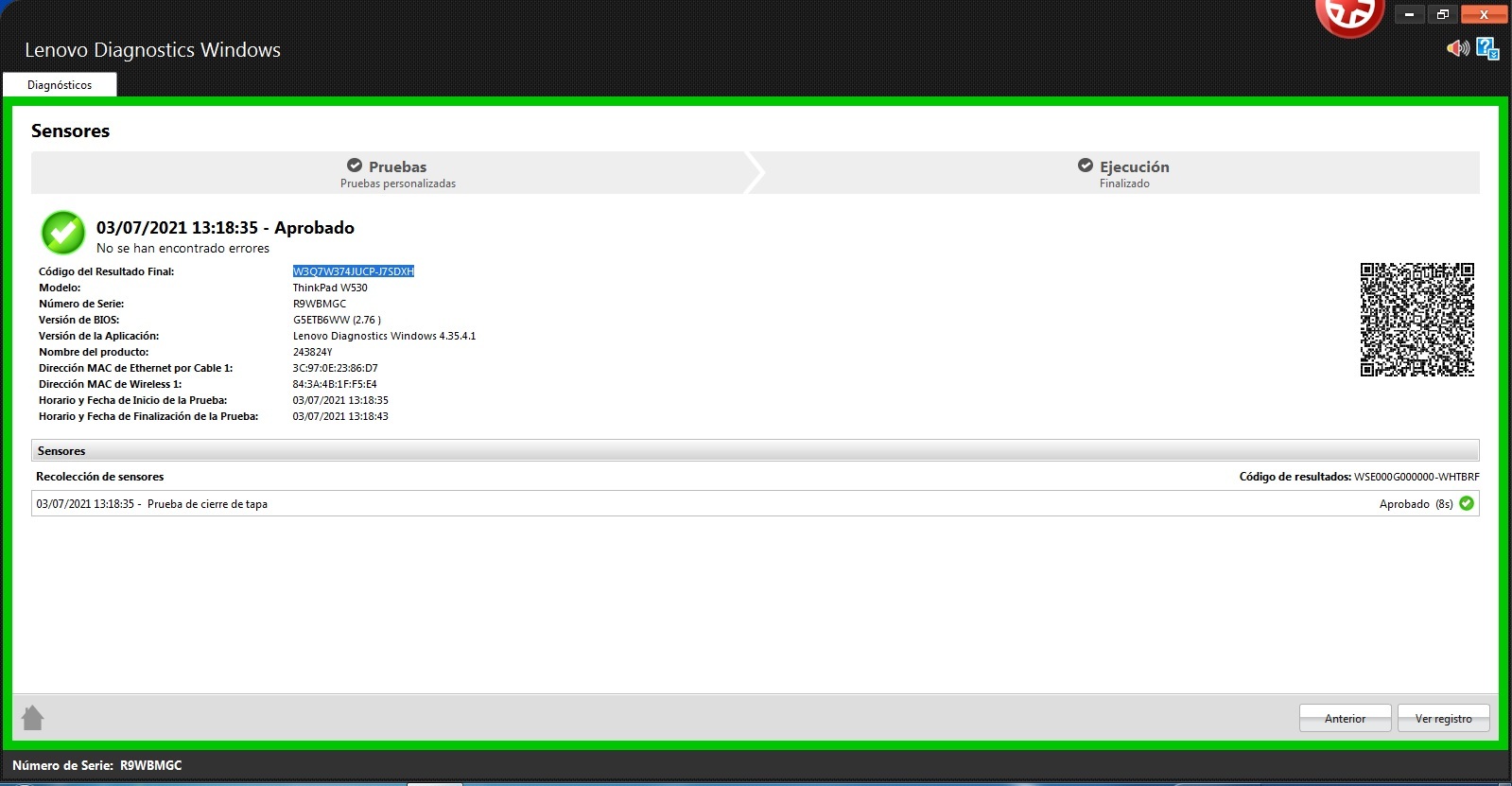Click the No se han encontrado errores message
1512x786 pixels.
point(182,248)
